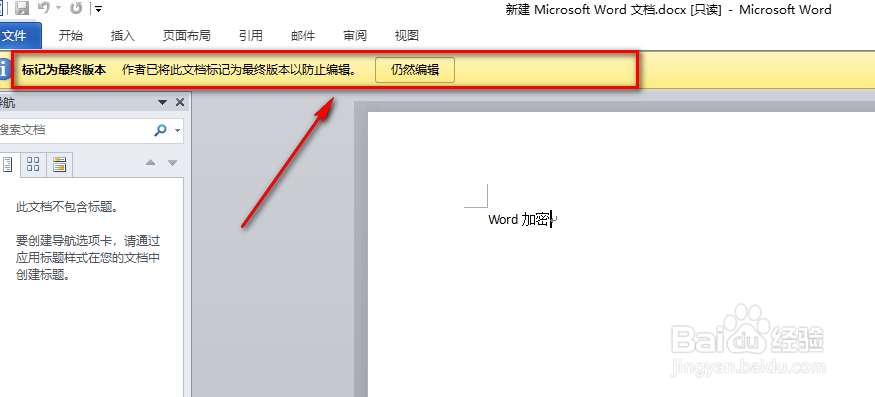
Task: Click the 标记为最终版本 label
Action: [x=64, y=70]
